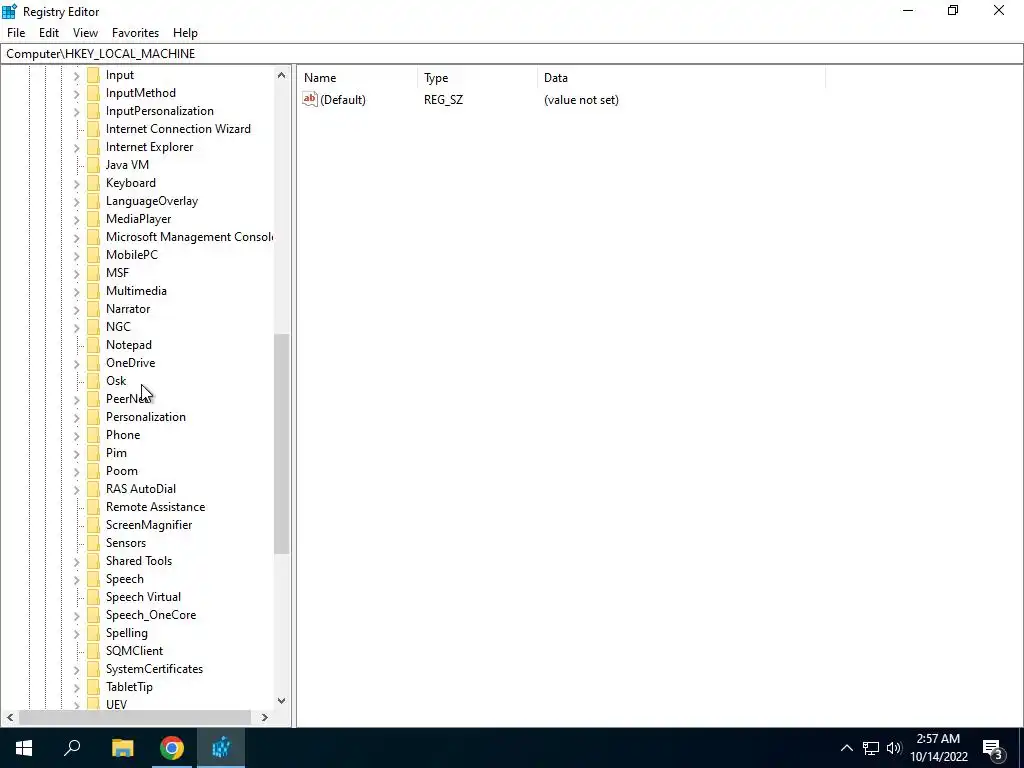Select the ScreenMagnifier key
This screenshot has height=768, width=1024.
pyautogui.click(x=149, y=525)
